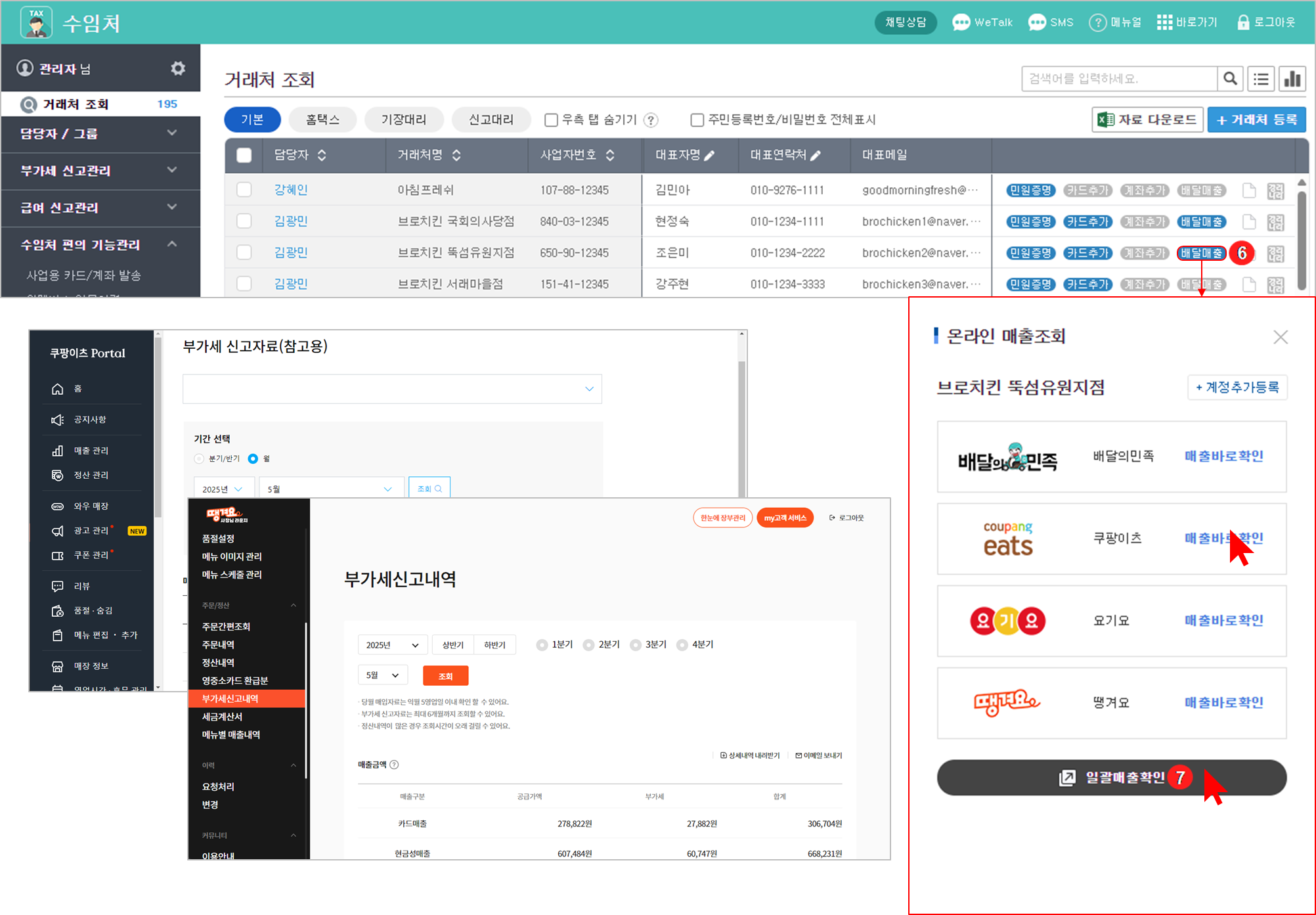The width and height of the screenshot is (1316, 915).
Task: Click the 검색어를 입력하세요 search field
Action: pos(1118,79)
